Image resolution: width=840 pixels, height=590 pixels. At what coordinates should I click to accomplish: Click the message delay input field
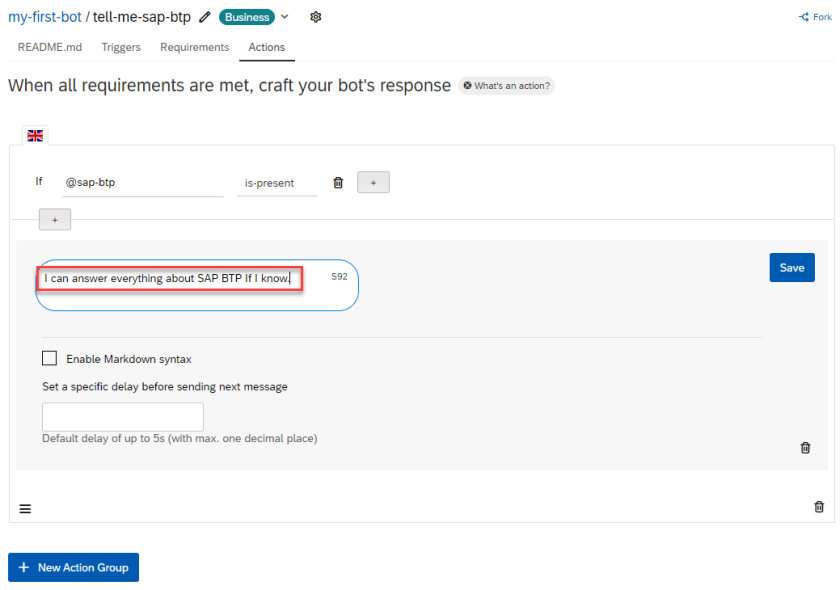(x=122, y=416)
